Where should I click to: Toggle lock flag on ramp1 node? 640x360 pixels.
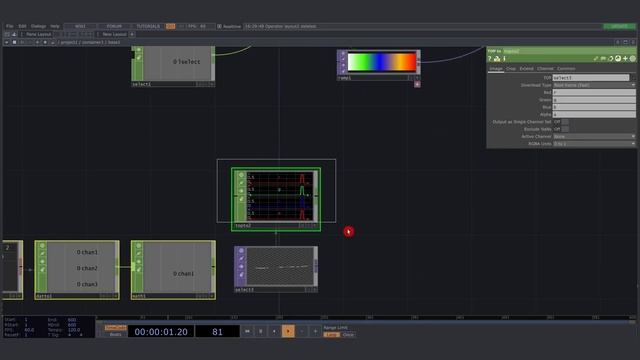point(342,65)
